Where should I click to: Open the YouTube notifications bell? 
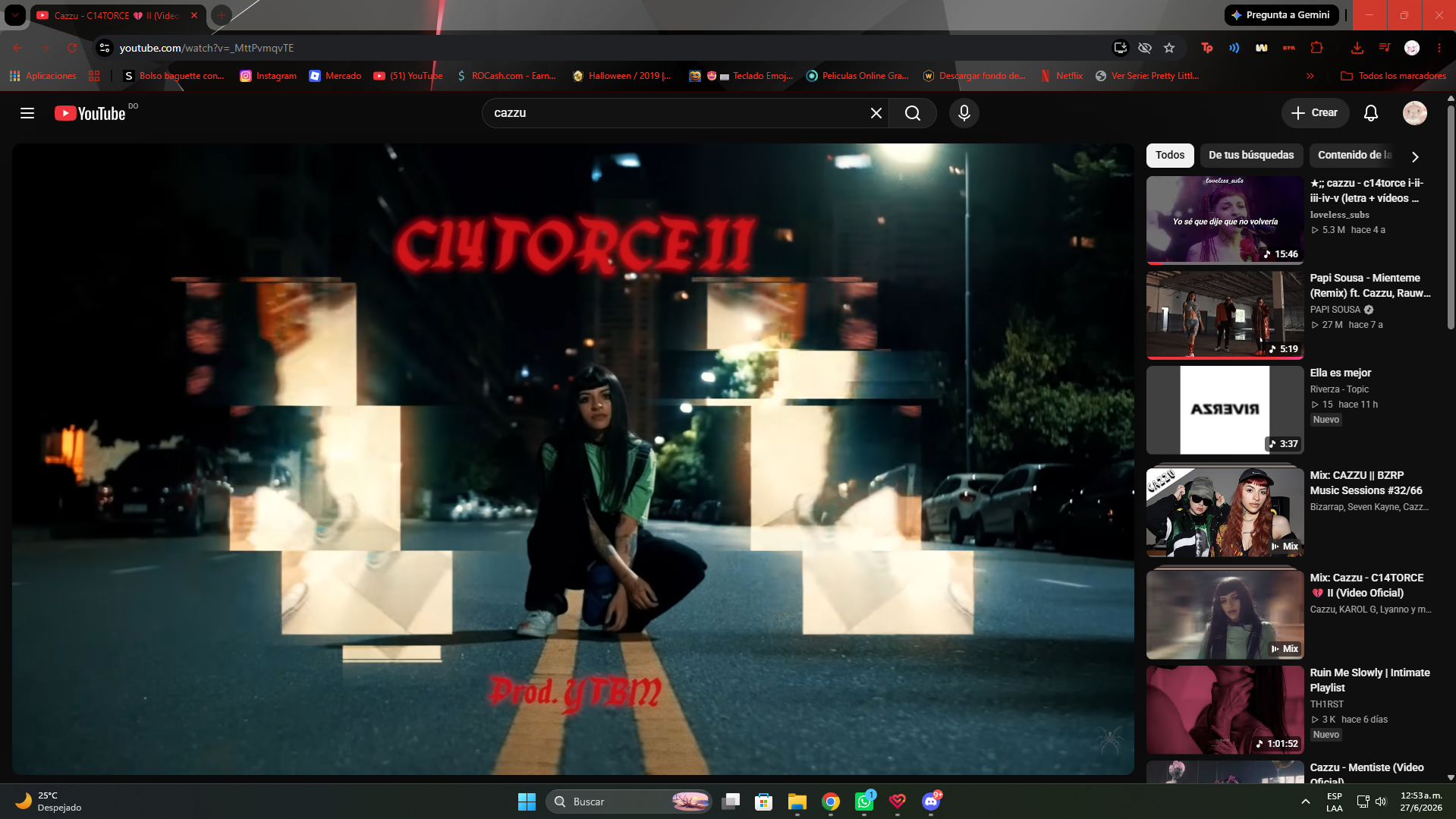tap(1371, 113)
